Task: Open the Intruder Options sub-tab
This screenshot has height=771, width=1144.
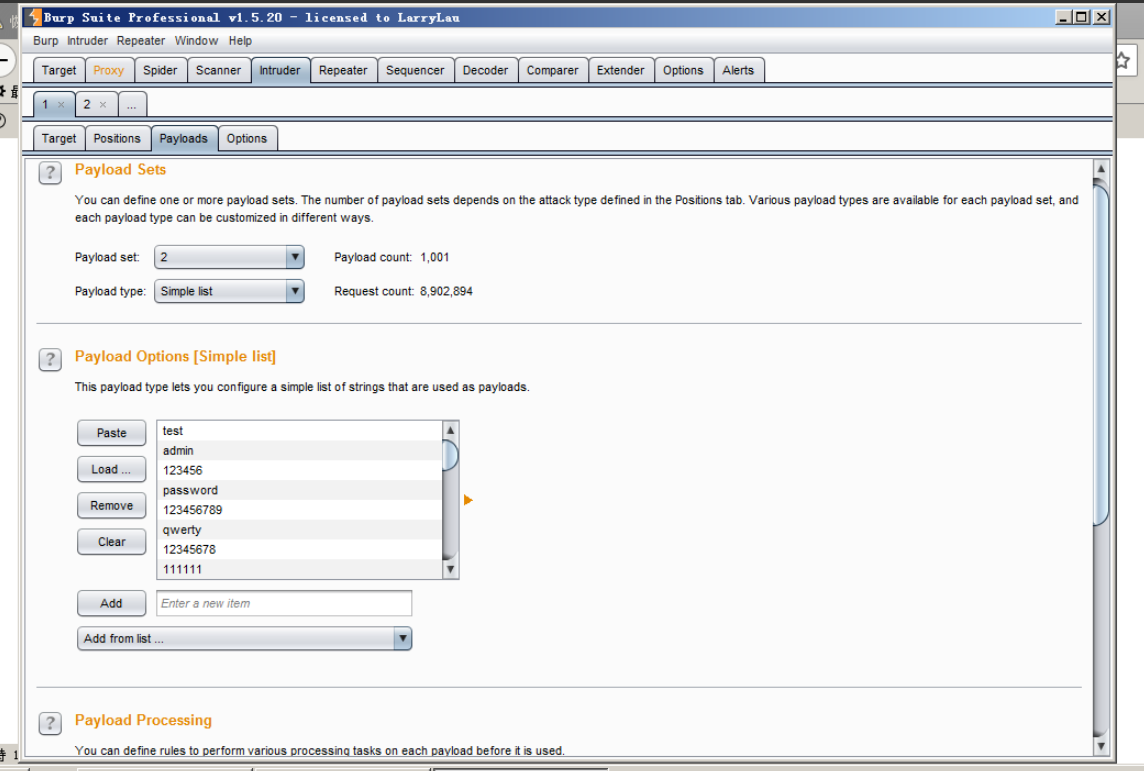Action: tap(247, 138)
